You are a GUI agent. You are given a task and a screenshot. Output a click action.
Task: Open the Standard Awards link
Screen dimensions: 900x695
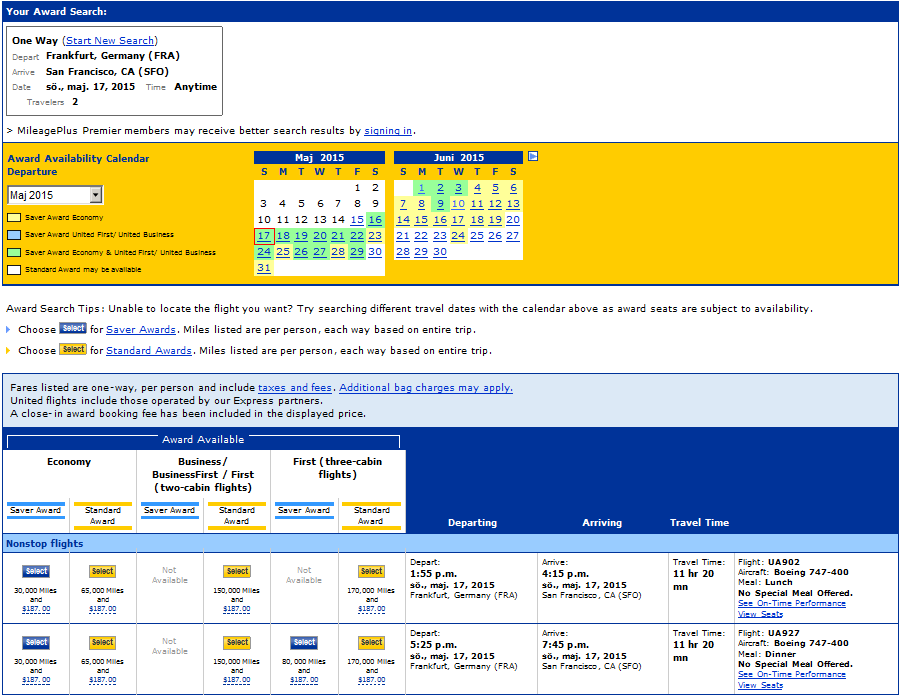(x=149, y=351)
